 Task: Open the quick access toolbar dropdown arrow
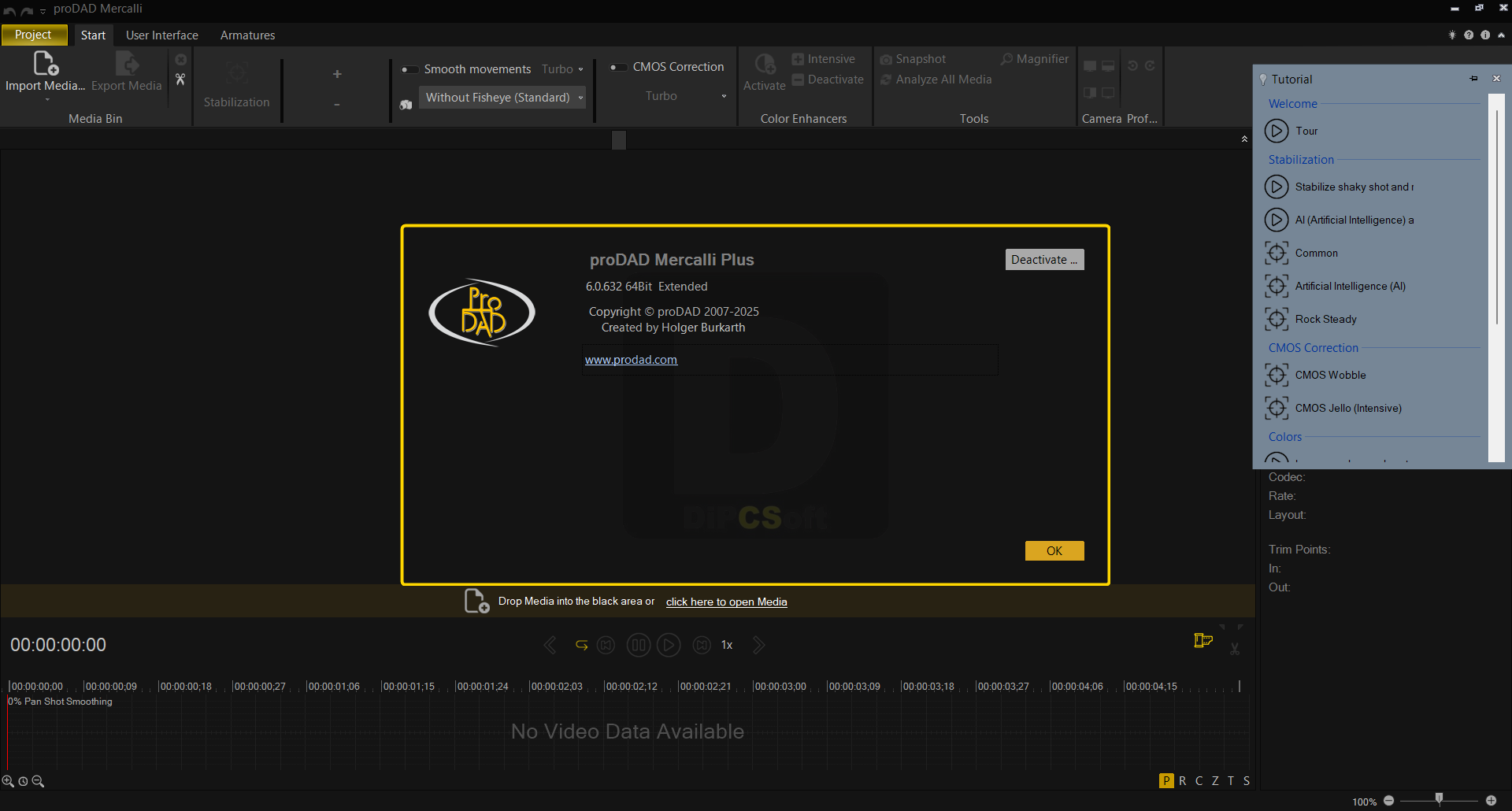(43, 11)
